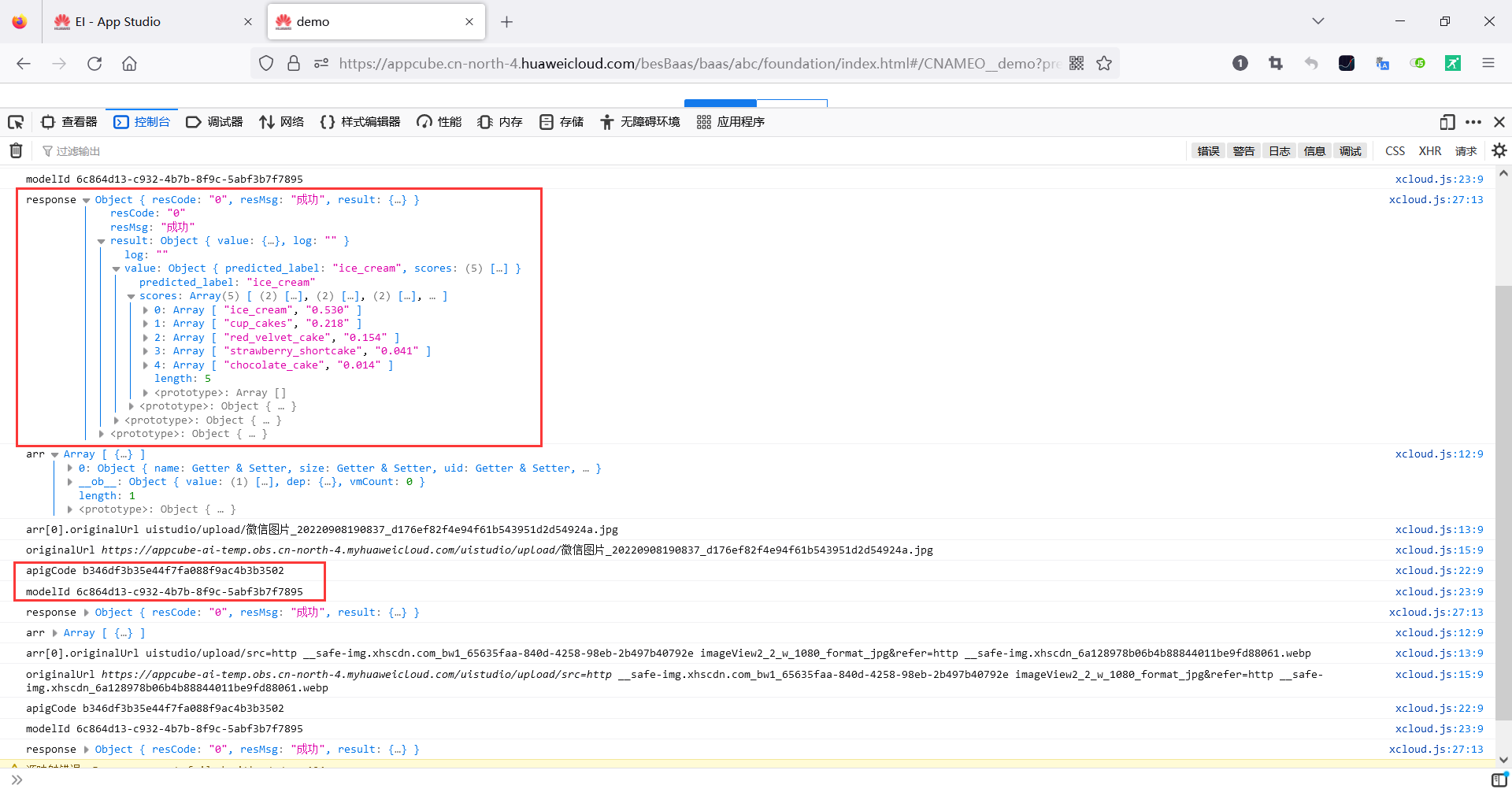Collapse the expanded response Object

click(87, 200)
